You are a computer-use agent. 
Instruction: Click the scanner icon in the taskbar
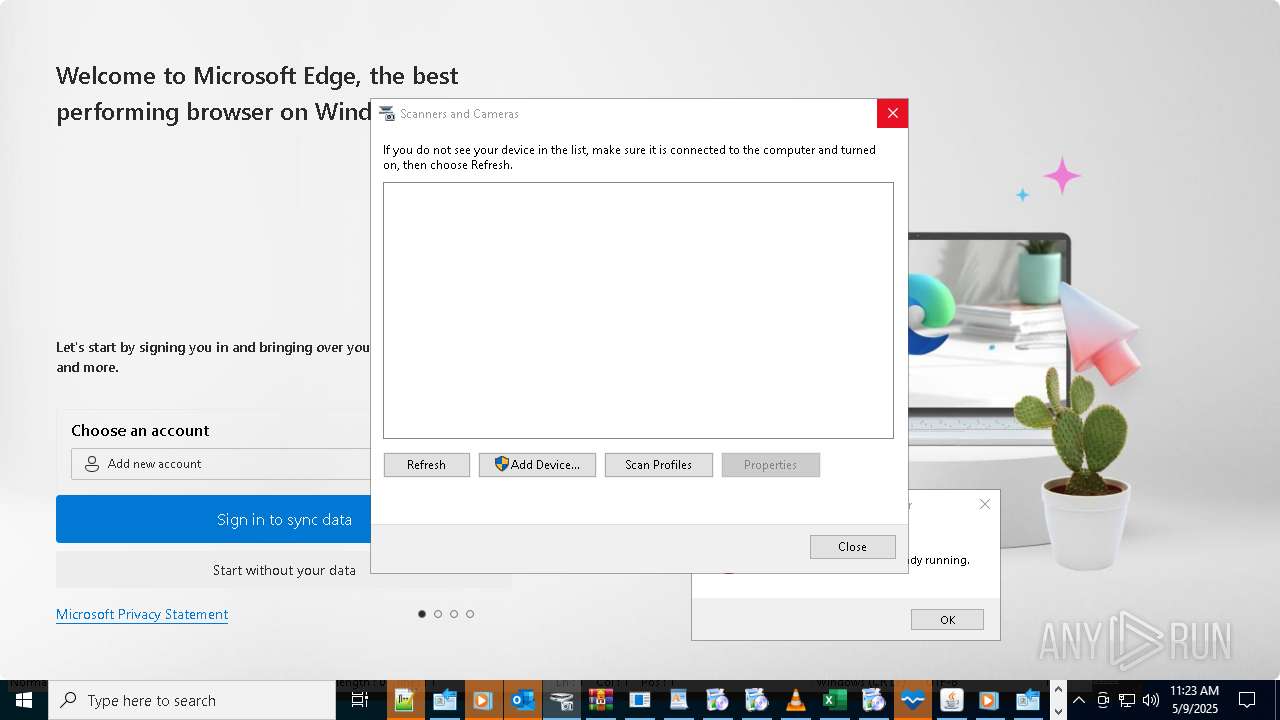pyautogui.click(x=562, y=700)
